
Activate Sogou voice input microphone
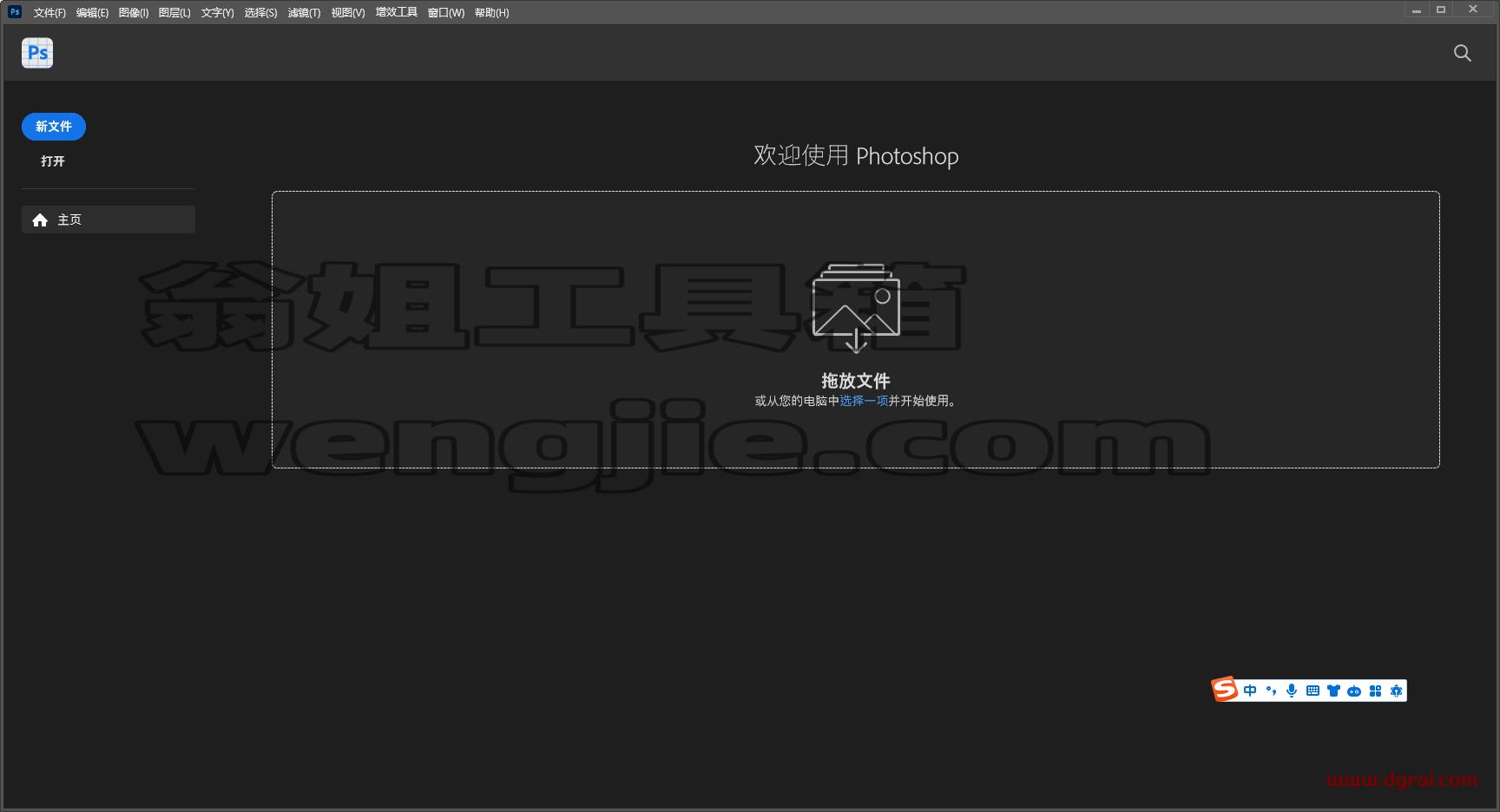click(1292, 691)
